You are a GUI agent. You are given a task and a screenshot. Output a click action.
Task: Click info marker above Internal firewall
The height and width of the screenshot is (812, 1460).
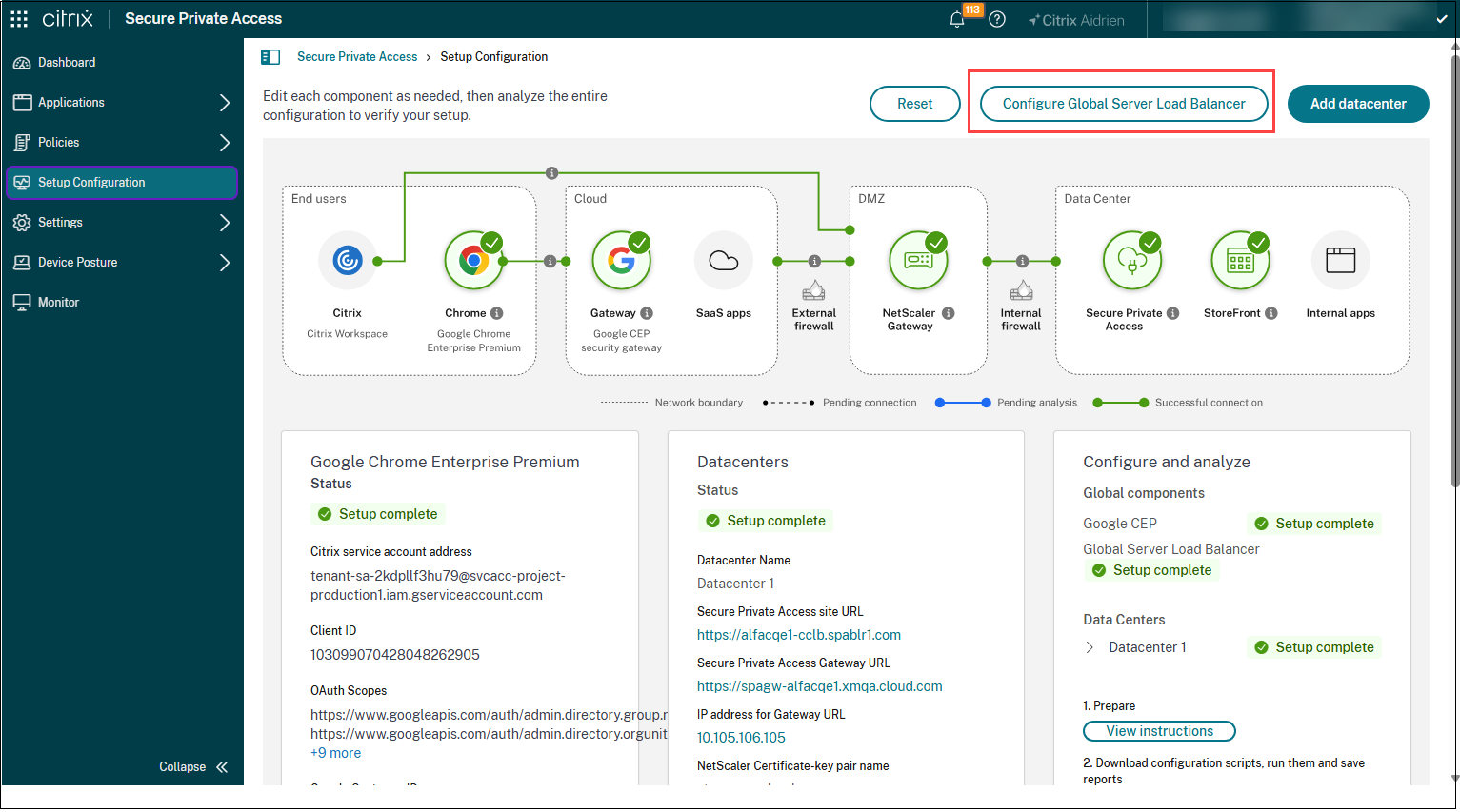pos(1022,261)
